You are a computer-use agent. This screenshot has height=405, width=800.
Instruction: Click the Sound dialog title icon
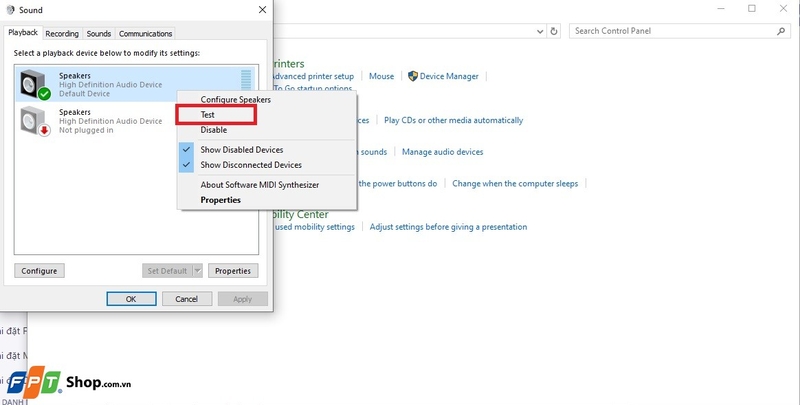pos(10,10)
